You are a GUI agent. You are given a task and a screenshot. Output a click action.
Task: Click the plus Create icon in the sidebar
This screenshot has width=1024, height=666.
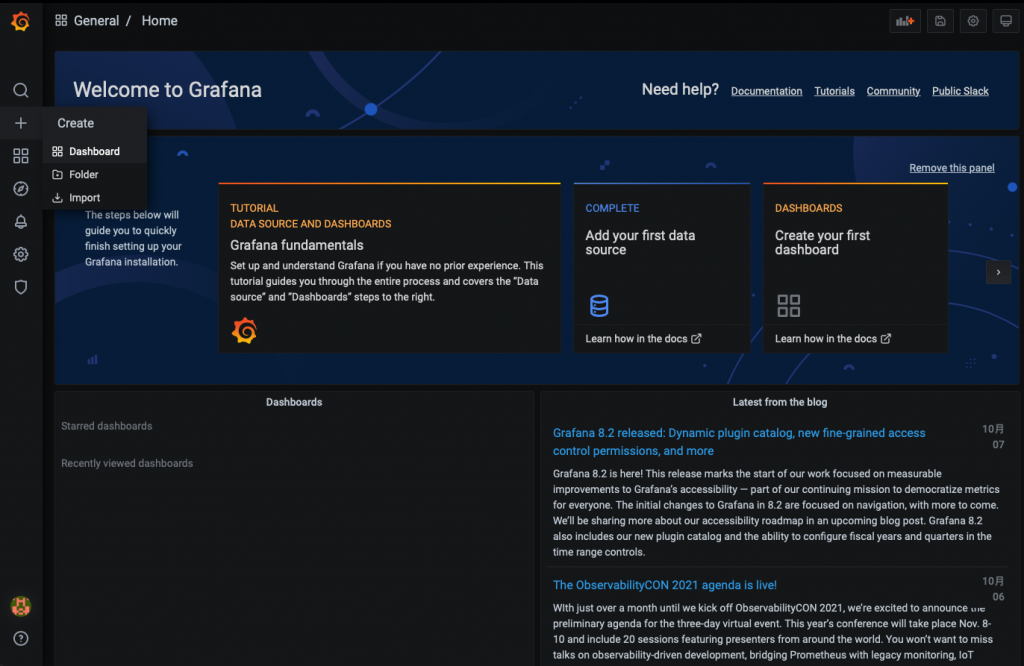point(21,123)
